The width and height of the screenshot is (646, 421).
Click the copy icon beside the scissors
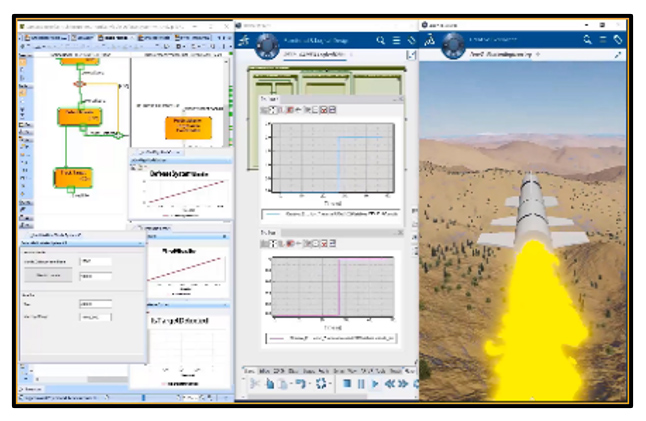pyautogui.click(x=270, y=383)
